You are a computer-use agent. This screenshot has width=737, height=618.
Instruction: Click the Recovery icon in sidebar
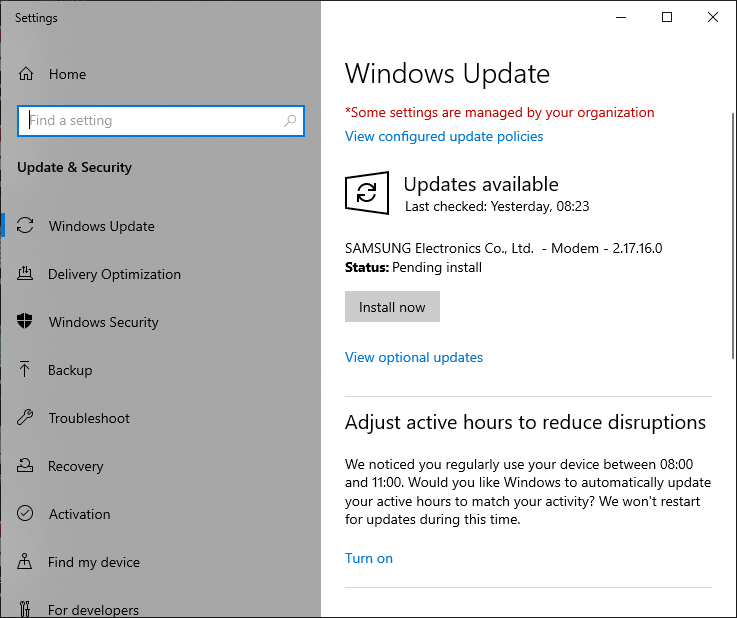tap(26, 466)
